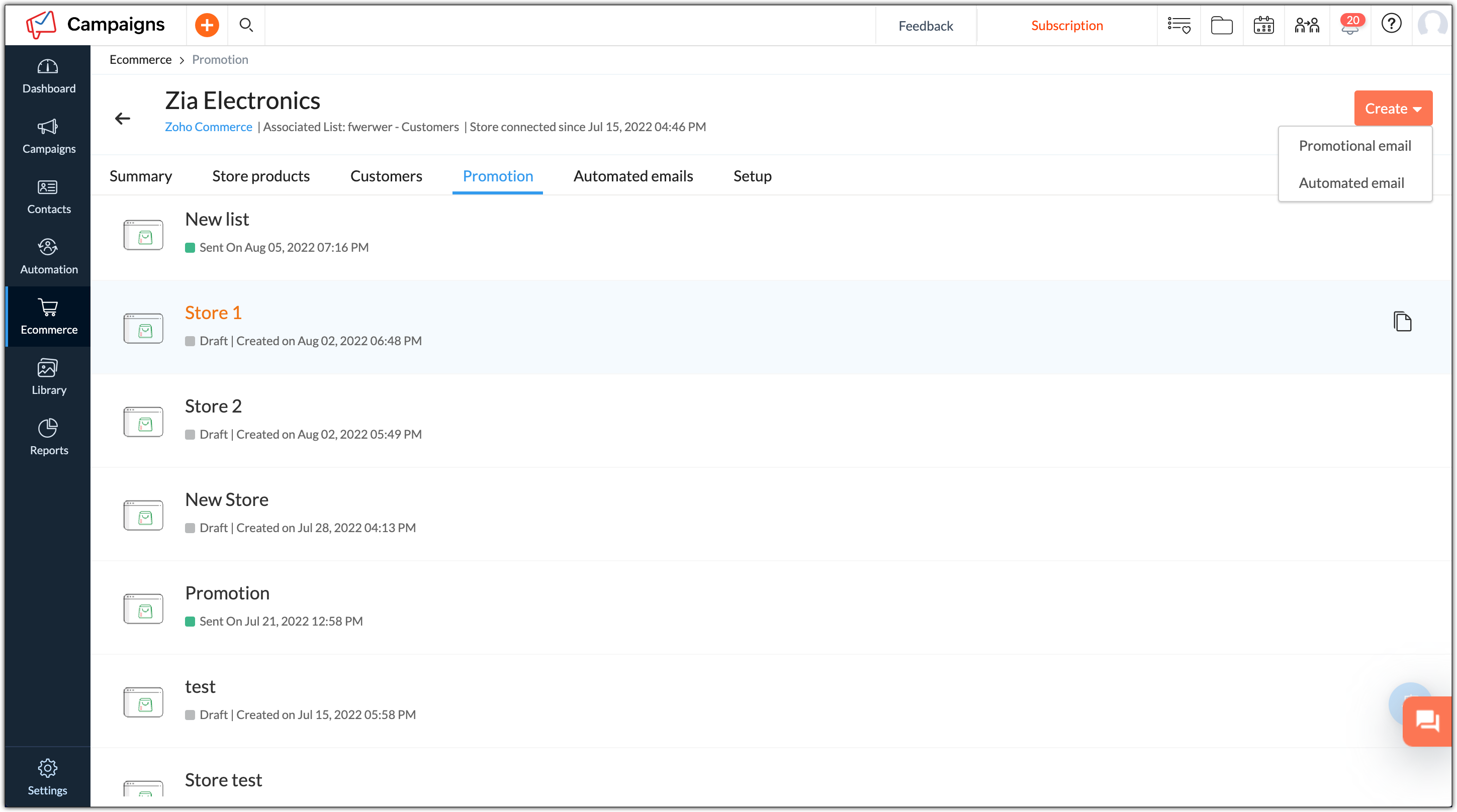Open the search magnifier
The width and height of the screenshot is (1457, 812).
coord(246,25)
